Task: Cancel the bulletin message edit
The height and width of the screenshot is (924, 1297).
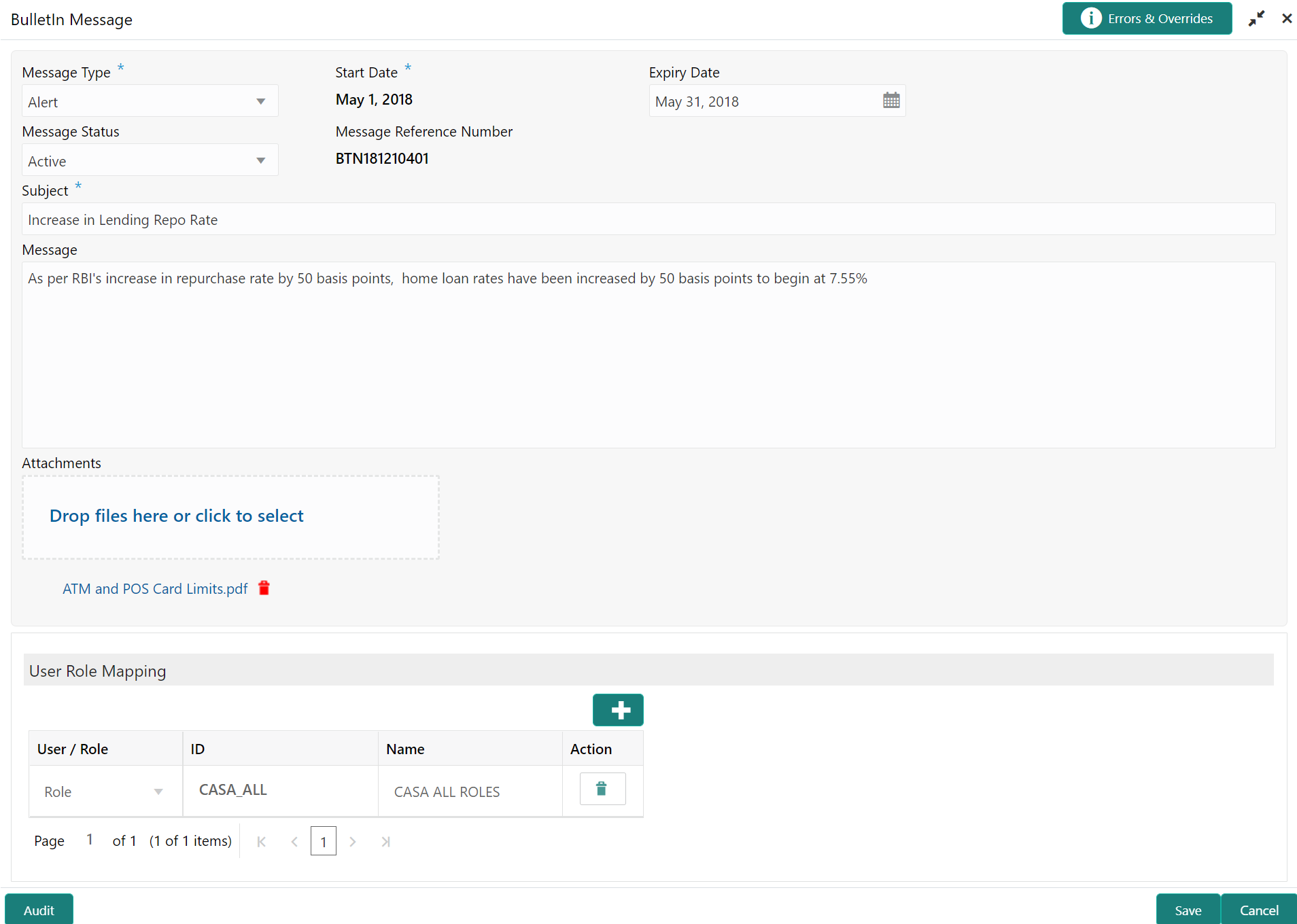Action: click(x=1259, y=910)
